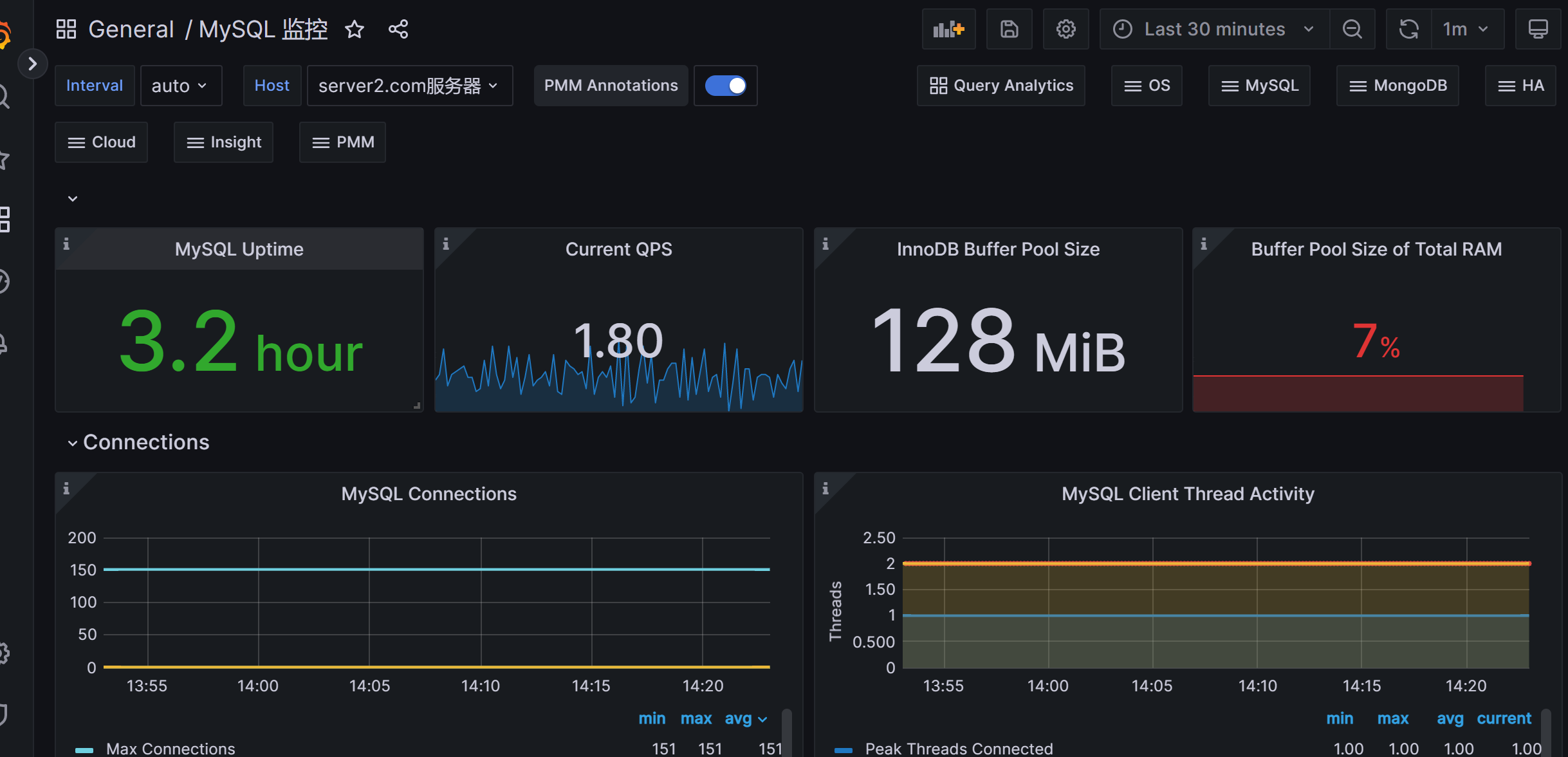Open the PMM dashboards menu

[342, 142]
